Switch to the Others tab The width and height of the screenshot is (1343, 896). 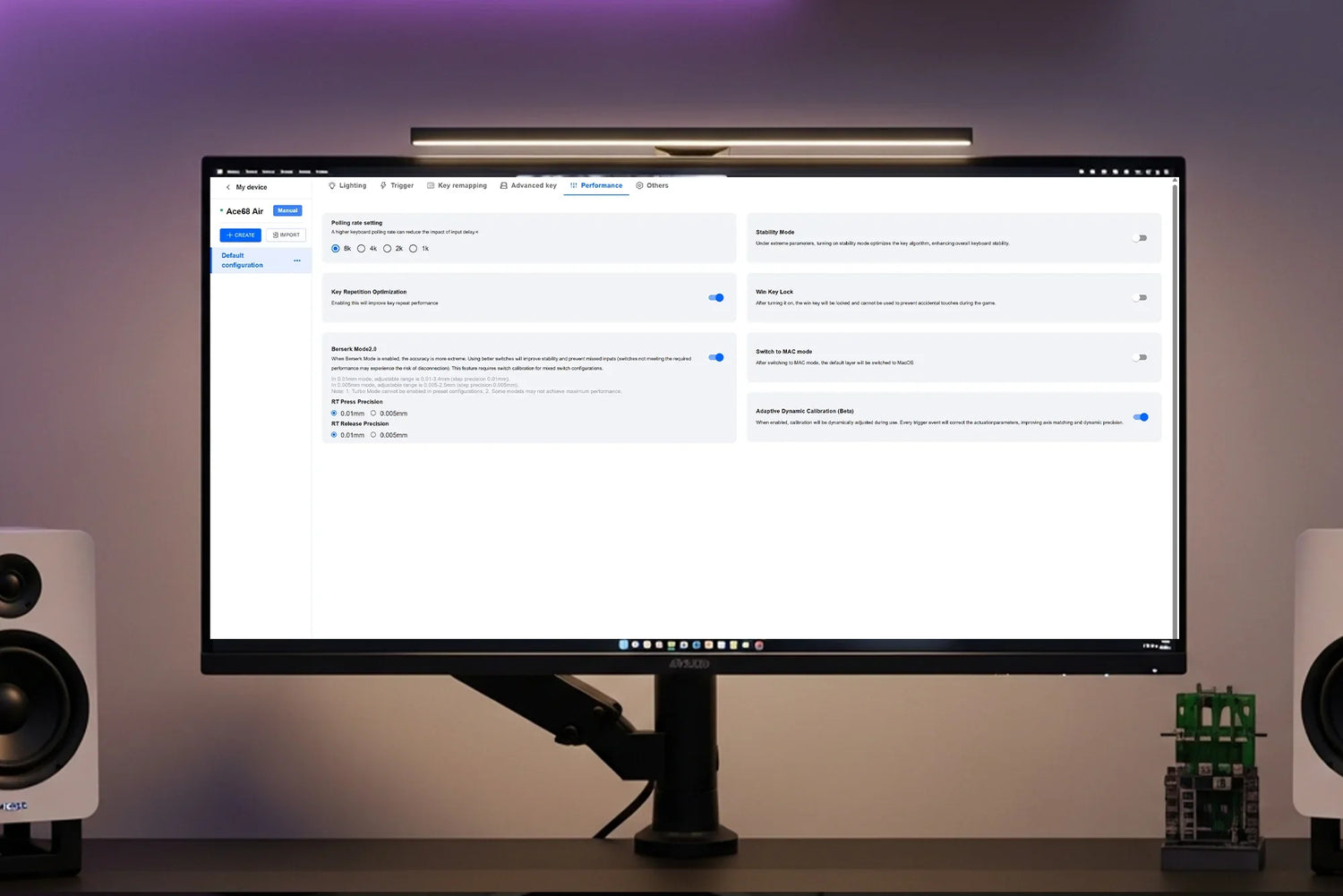655,185
